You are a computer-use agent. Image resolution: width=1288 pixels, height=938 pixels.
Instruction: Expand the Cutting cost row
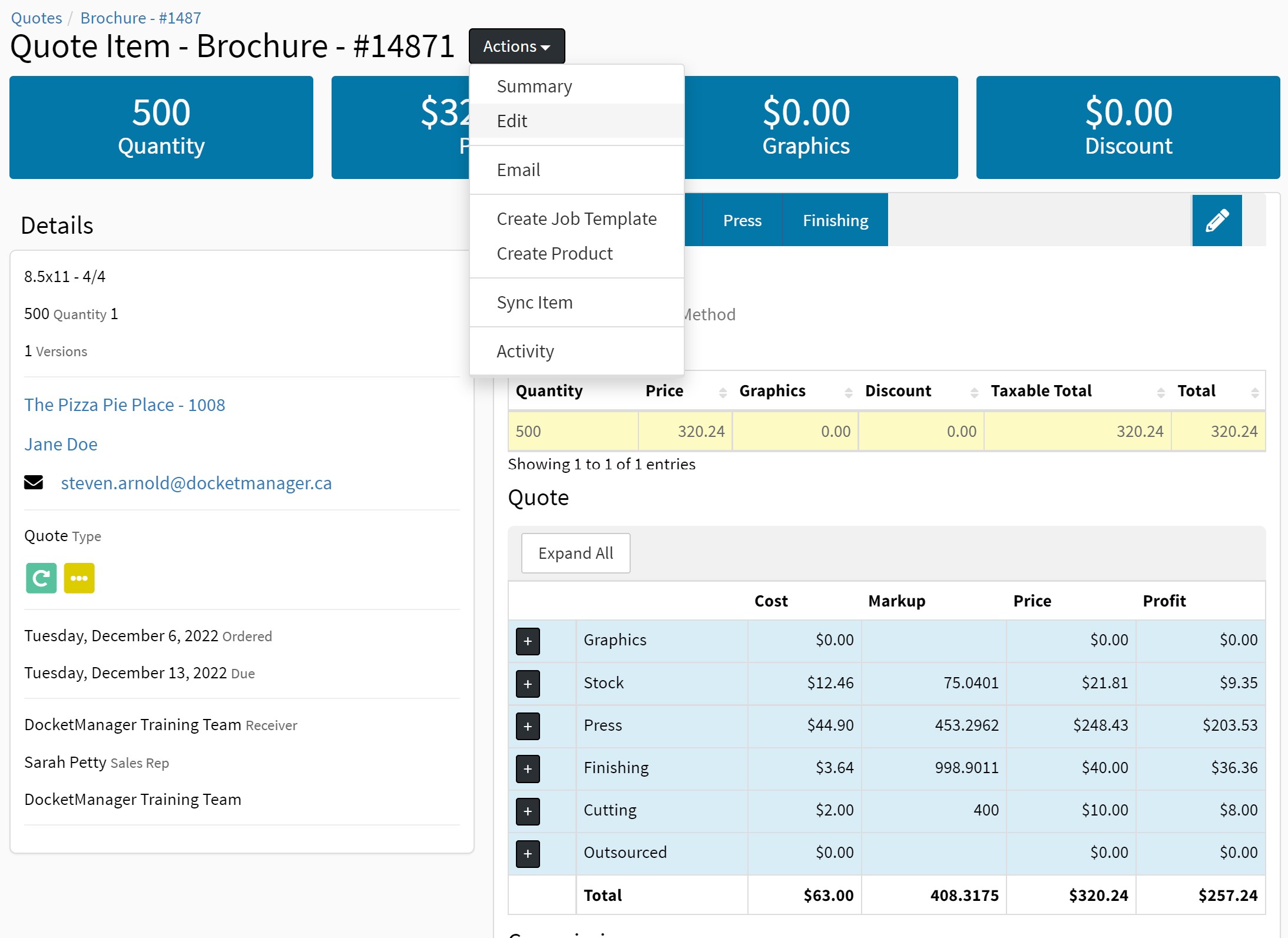pos(528,811)
